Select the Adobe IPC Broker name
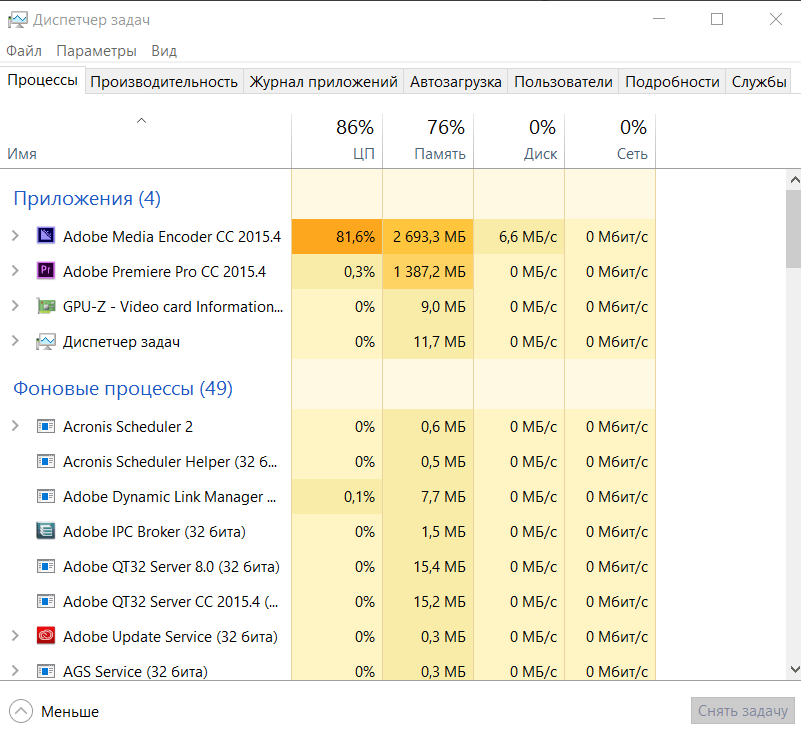 click(x=154, y=532)
